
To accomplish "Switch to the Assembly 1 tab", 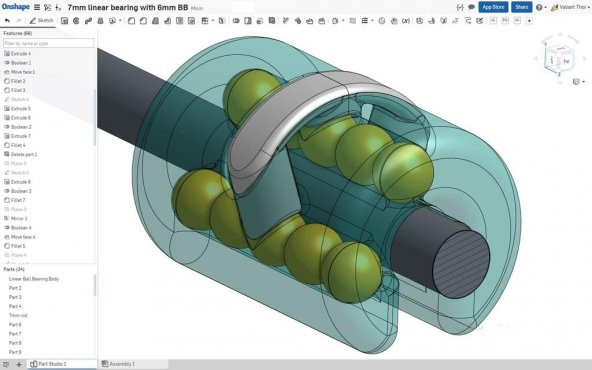I will (119, 364).
